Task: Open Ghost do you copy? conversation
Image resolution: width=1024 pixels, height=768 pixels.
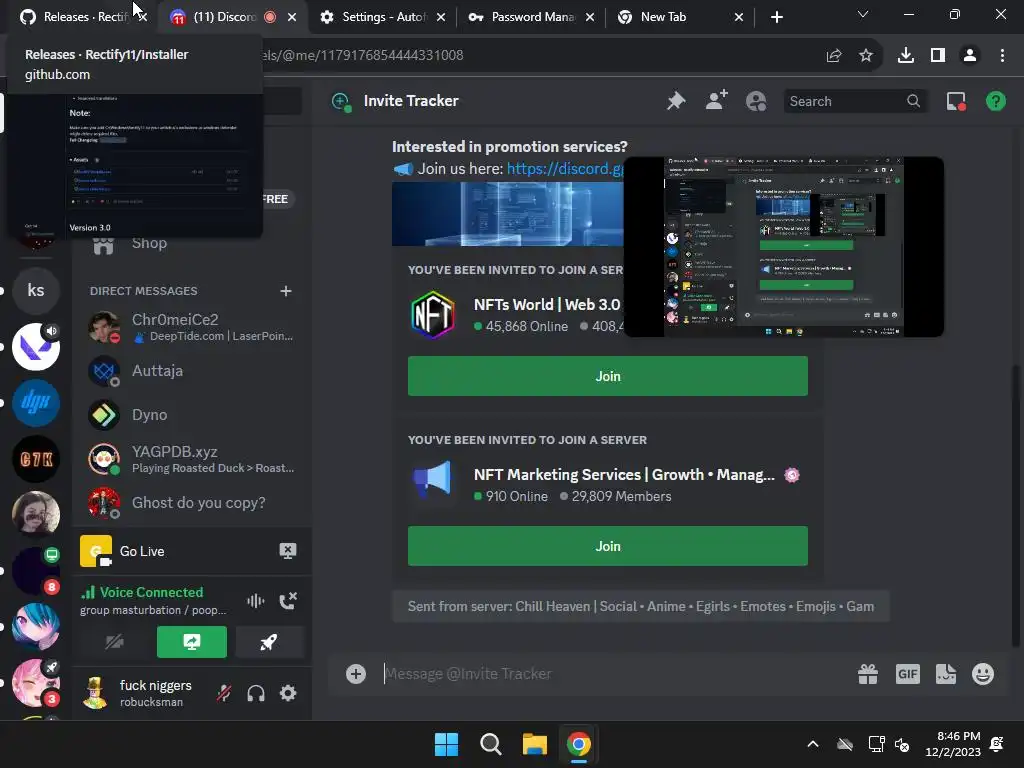Action: 192,503
